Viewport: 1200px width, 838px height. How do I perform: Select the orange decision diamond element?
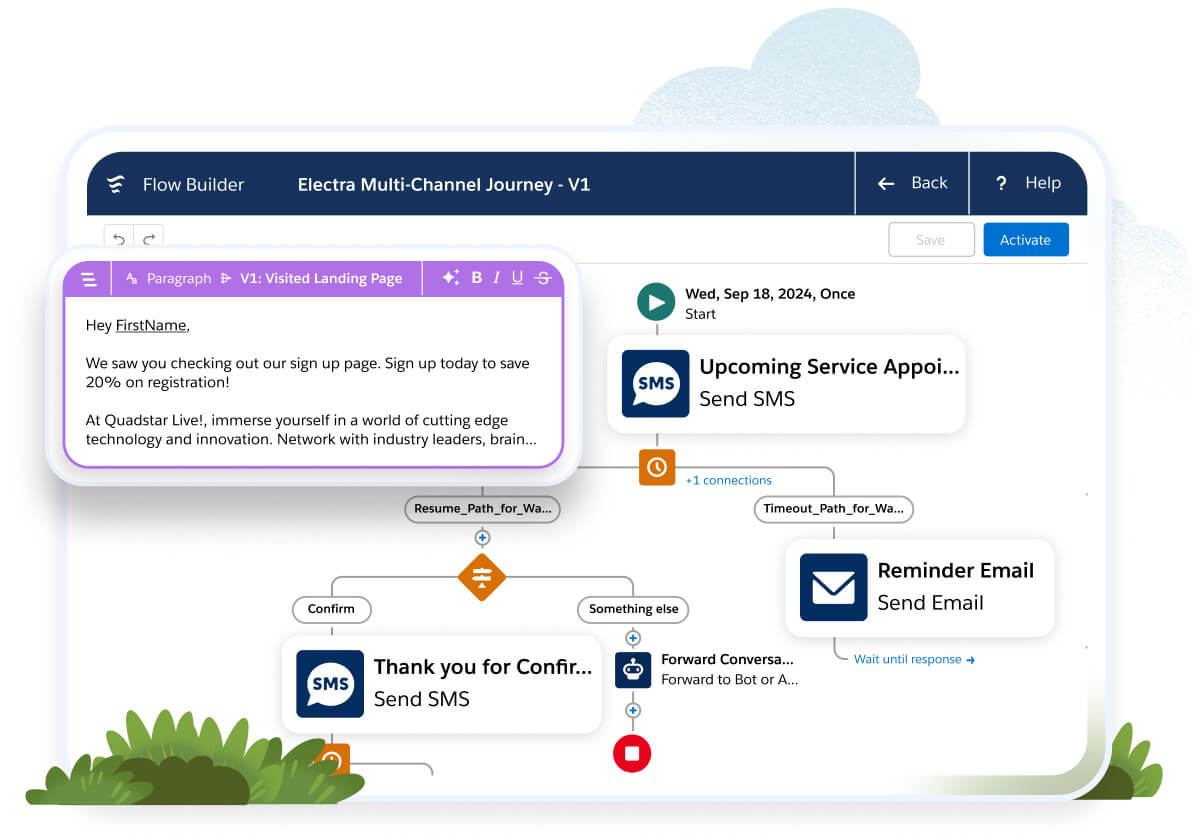pyautogui.click(x=482, y=577)
